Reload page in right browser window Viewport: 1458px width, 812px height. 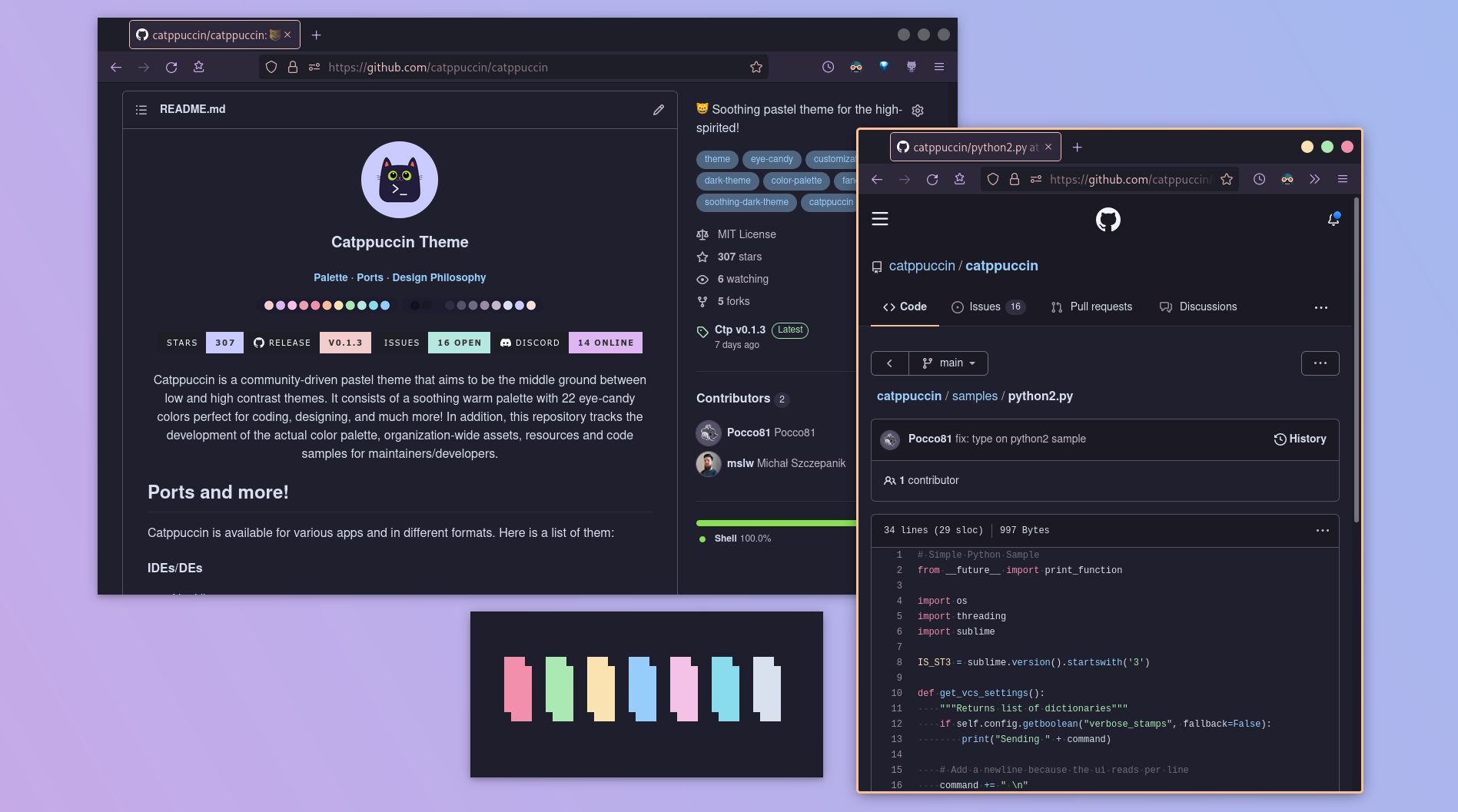pyautogui.click(x=932, y=180)
